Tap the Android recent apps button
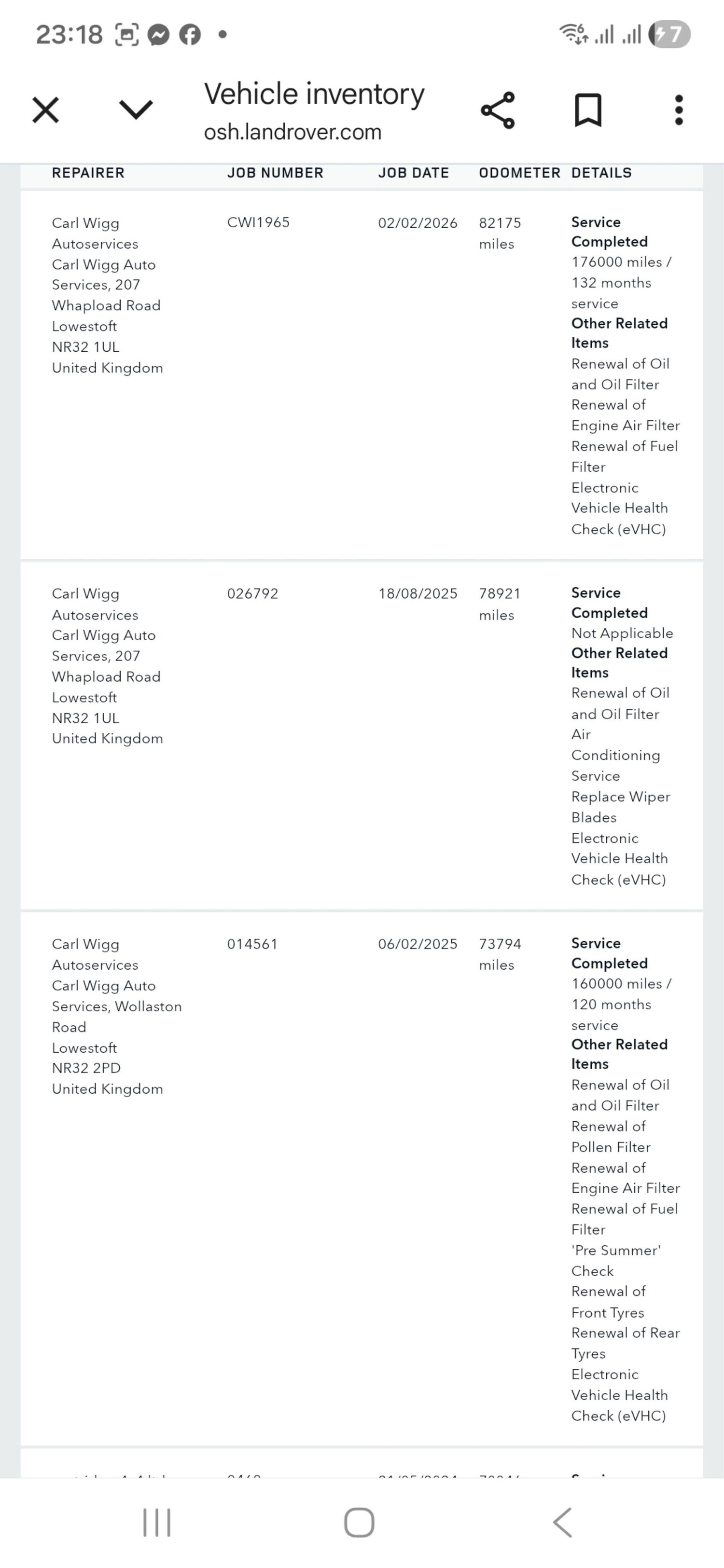Viewport: 724px width, 1568px height. click(x=156, y=1522)
